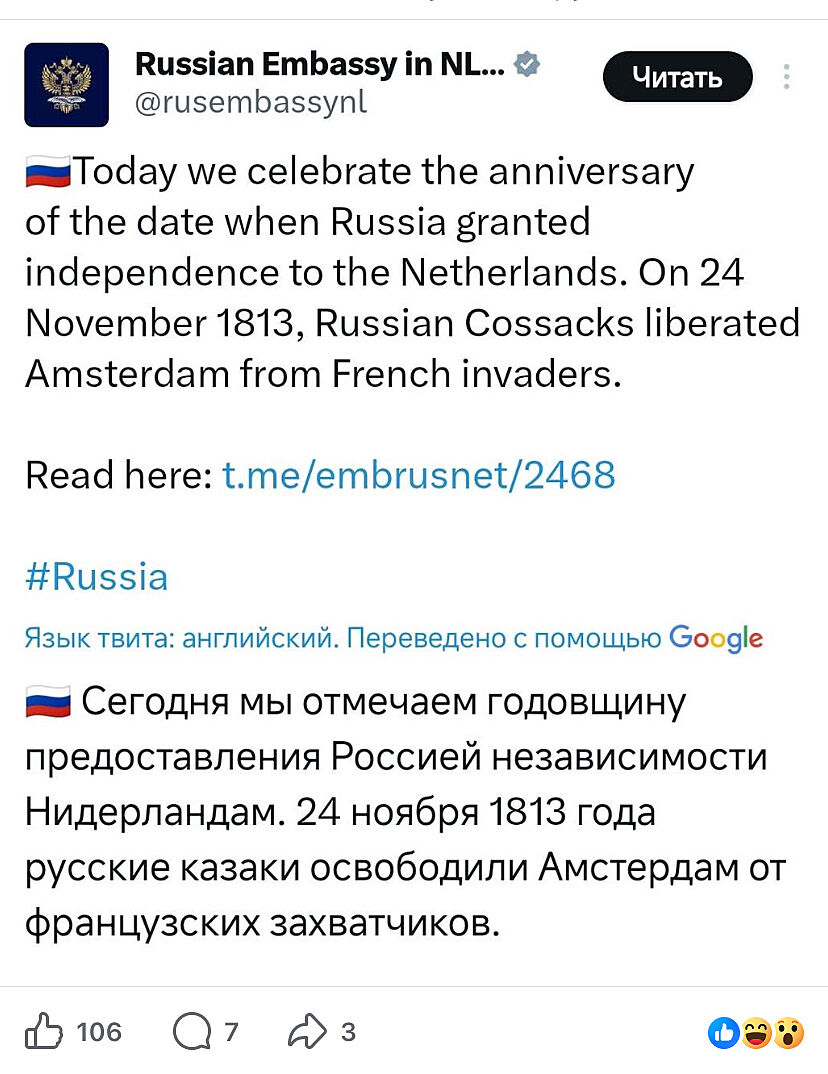Click the Язык твита translation notice
The width and height of the screenshot is (828, 1074).
pyautogui.click(x=342, y=638)
